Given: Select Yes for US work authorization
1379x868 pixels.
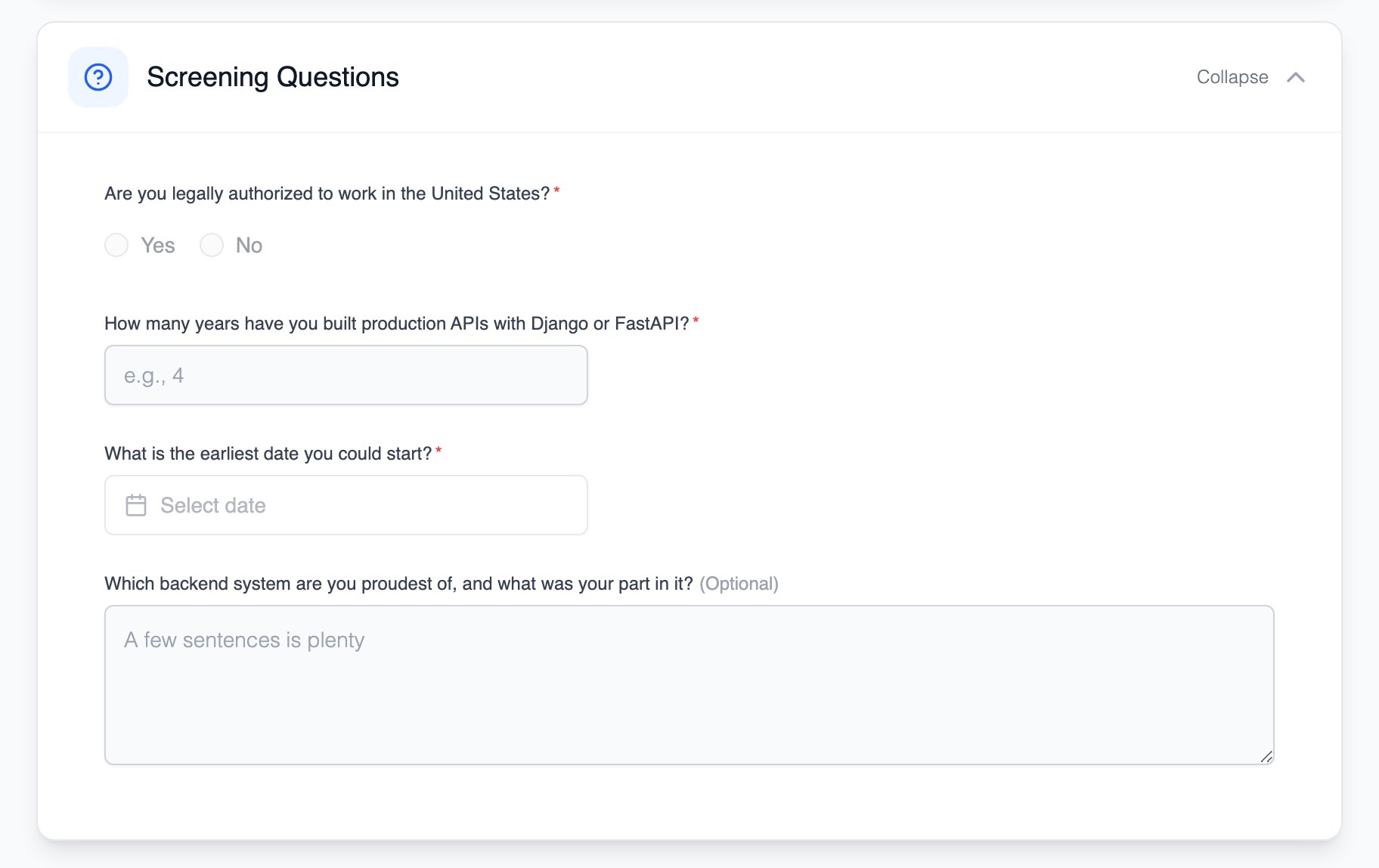Looking at the screenshot, I should point(116,245).
